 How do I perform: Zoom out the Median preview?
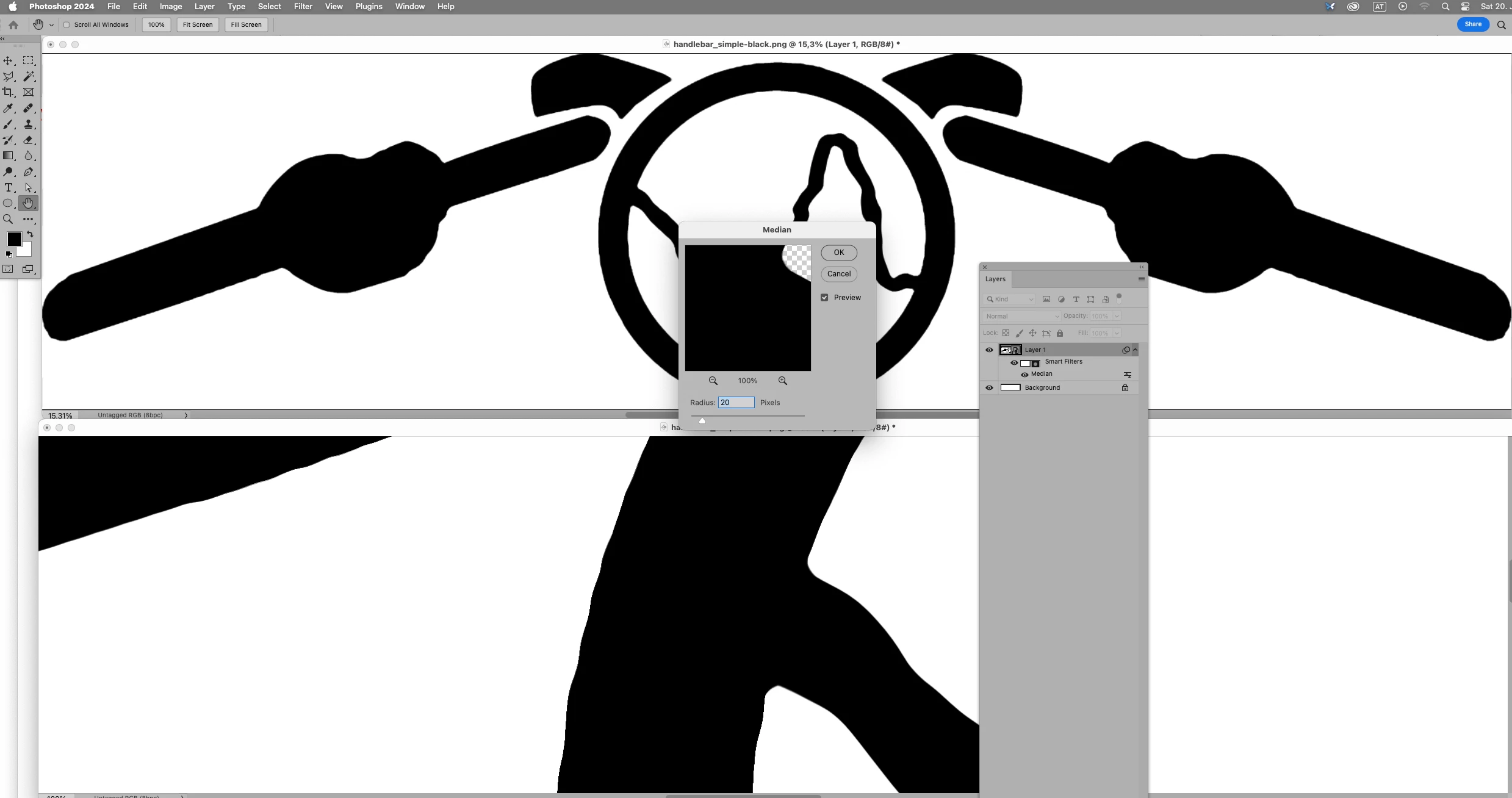tap(713, 381)
